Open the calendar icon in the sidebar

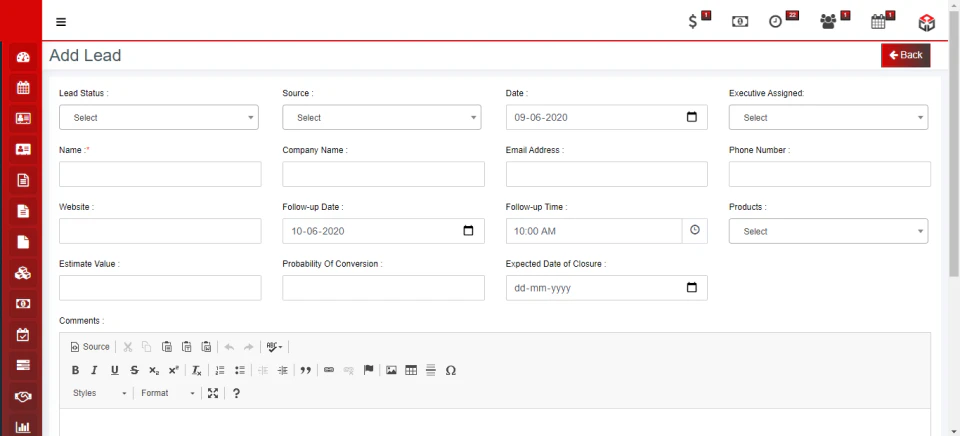(23, 88)
